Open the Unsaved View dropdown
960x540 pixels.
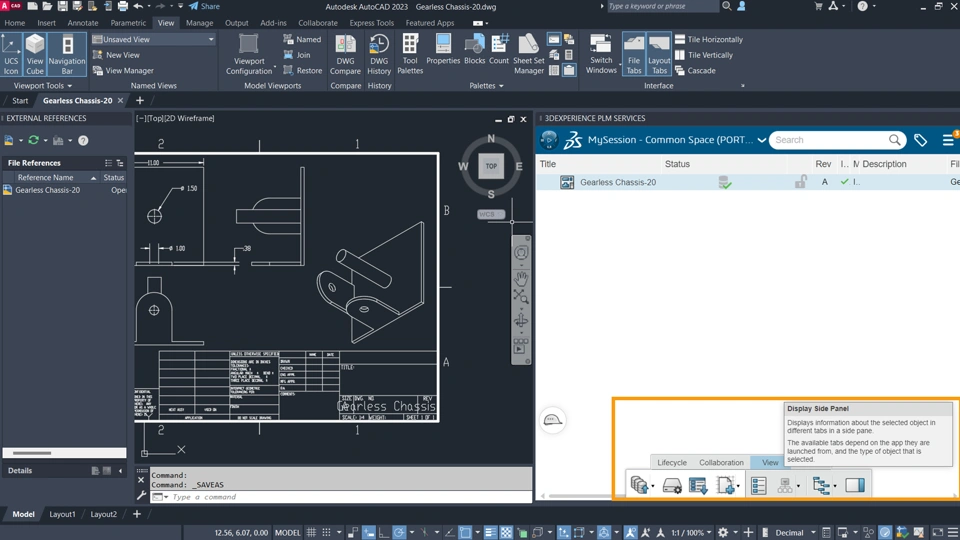pos(153,39)
